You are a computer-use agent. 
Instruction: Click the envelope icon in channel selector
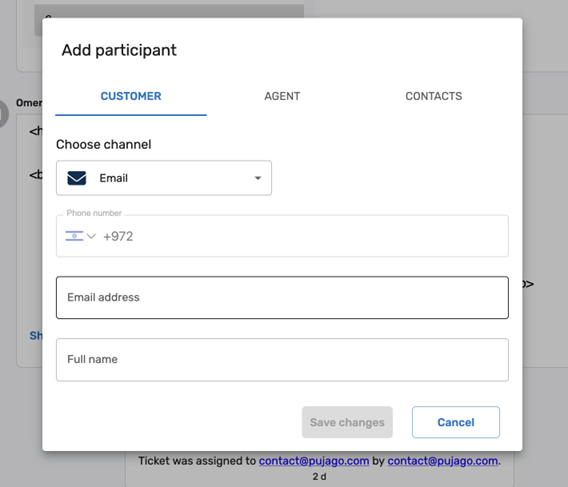click(x=76, y=178)
